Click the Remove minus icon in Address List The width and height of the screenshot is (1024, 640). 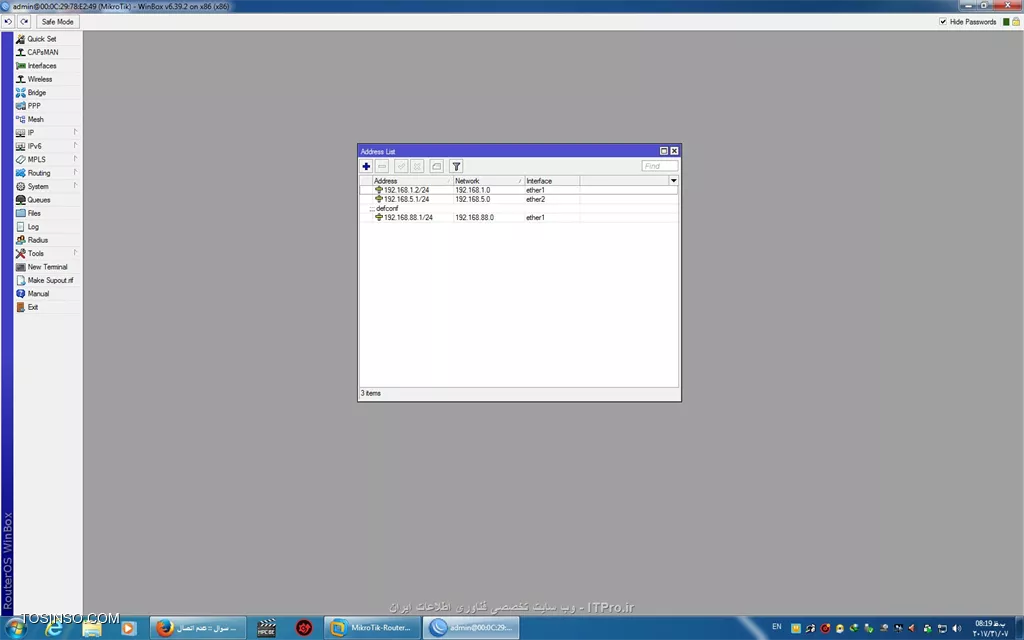click(383, 166)
